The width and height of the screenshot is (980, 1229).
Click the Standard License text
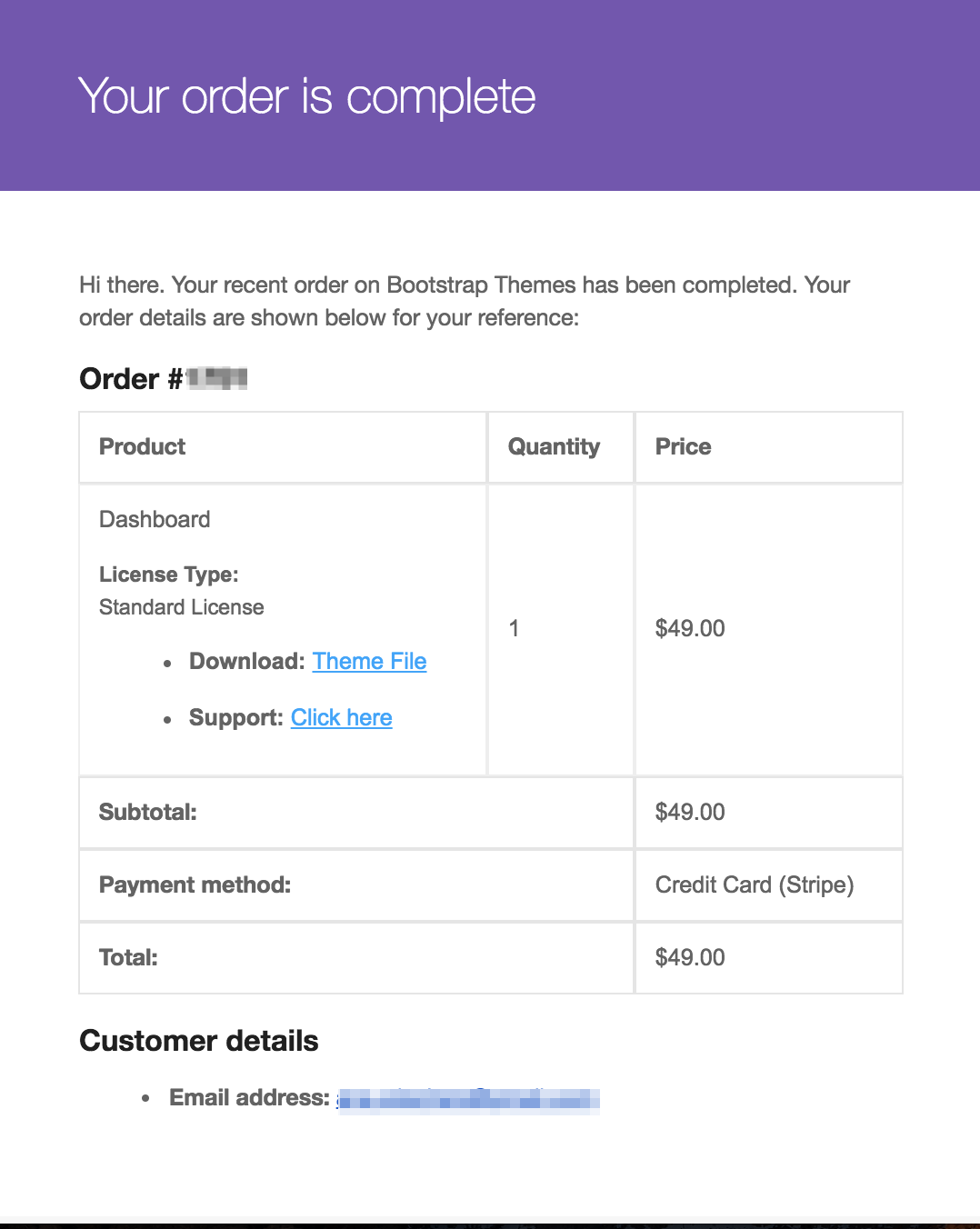coord(181,607)
